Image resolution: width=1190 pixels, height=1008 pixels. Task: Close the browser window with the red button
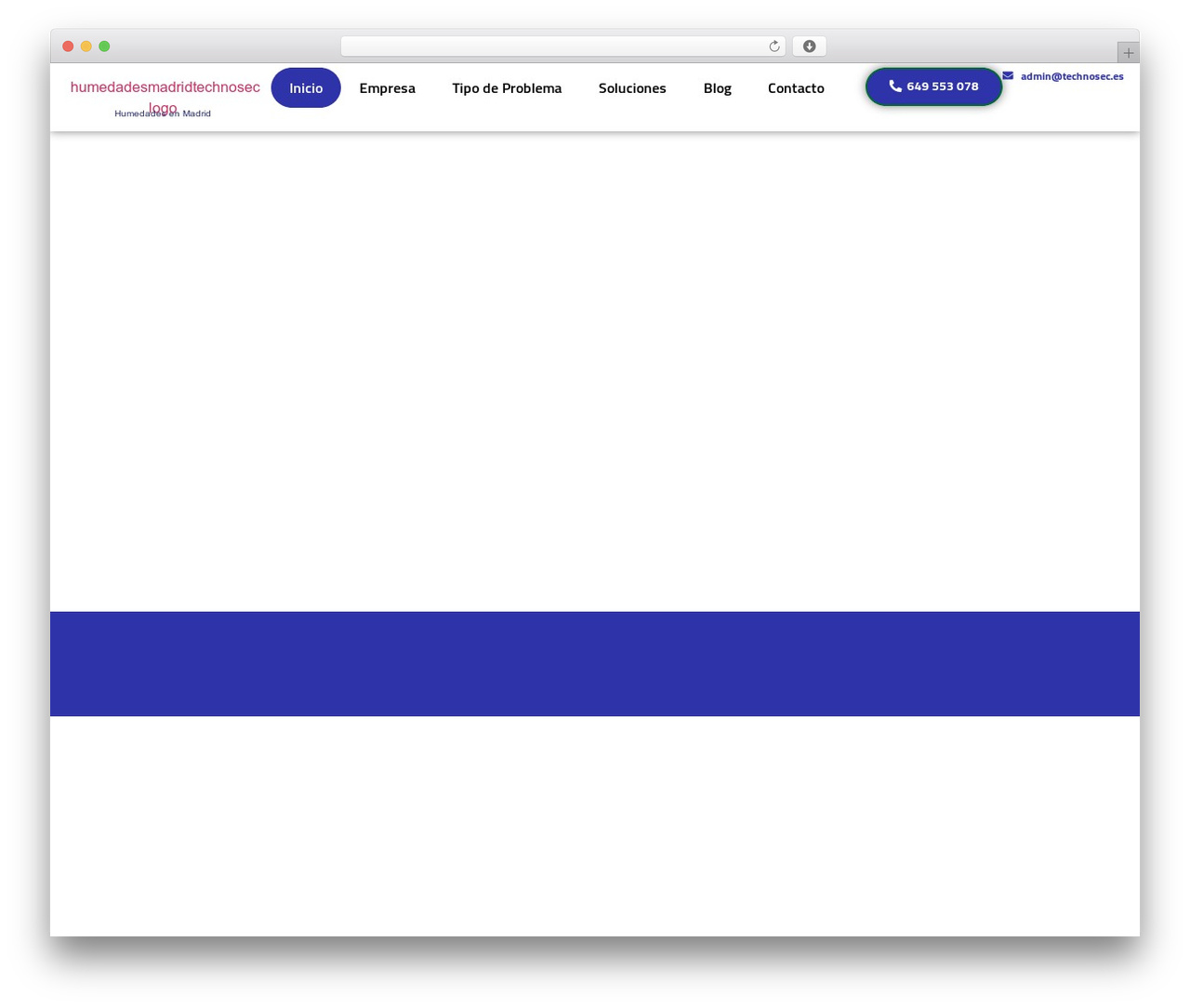68,46
